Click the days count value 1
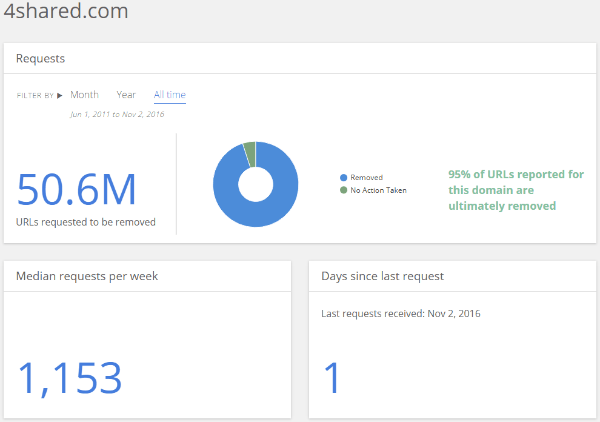The image size is (600, 422). click(332, 378)
